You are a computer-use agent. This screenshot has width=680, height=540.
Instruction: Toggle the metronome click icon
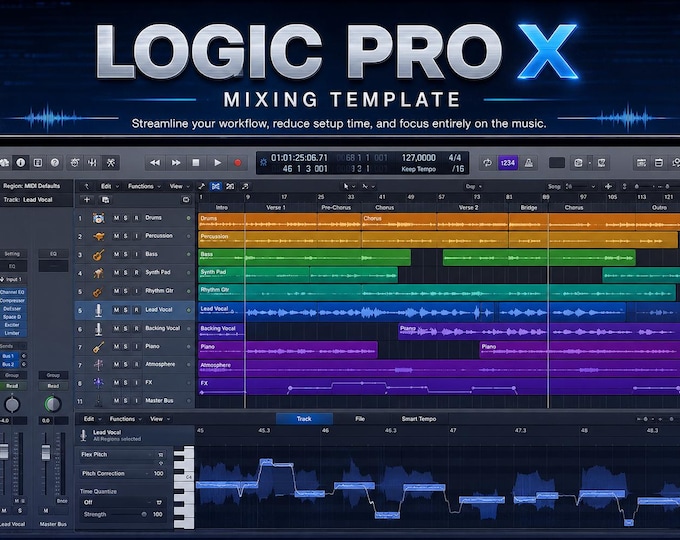529,163
